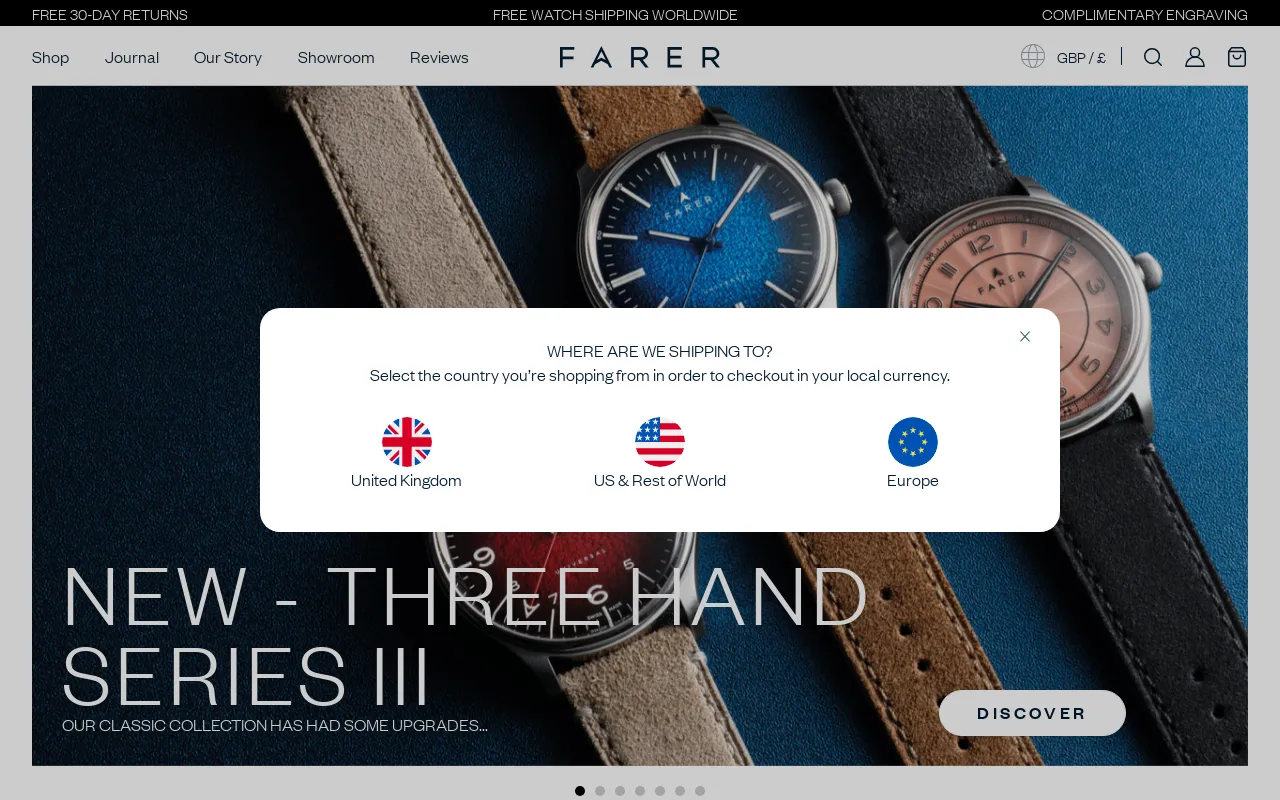1280x800 pixels.
Task: Open the search magnifier icon
Action: 1153,57
